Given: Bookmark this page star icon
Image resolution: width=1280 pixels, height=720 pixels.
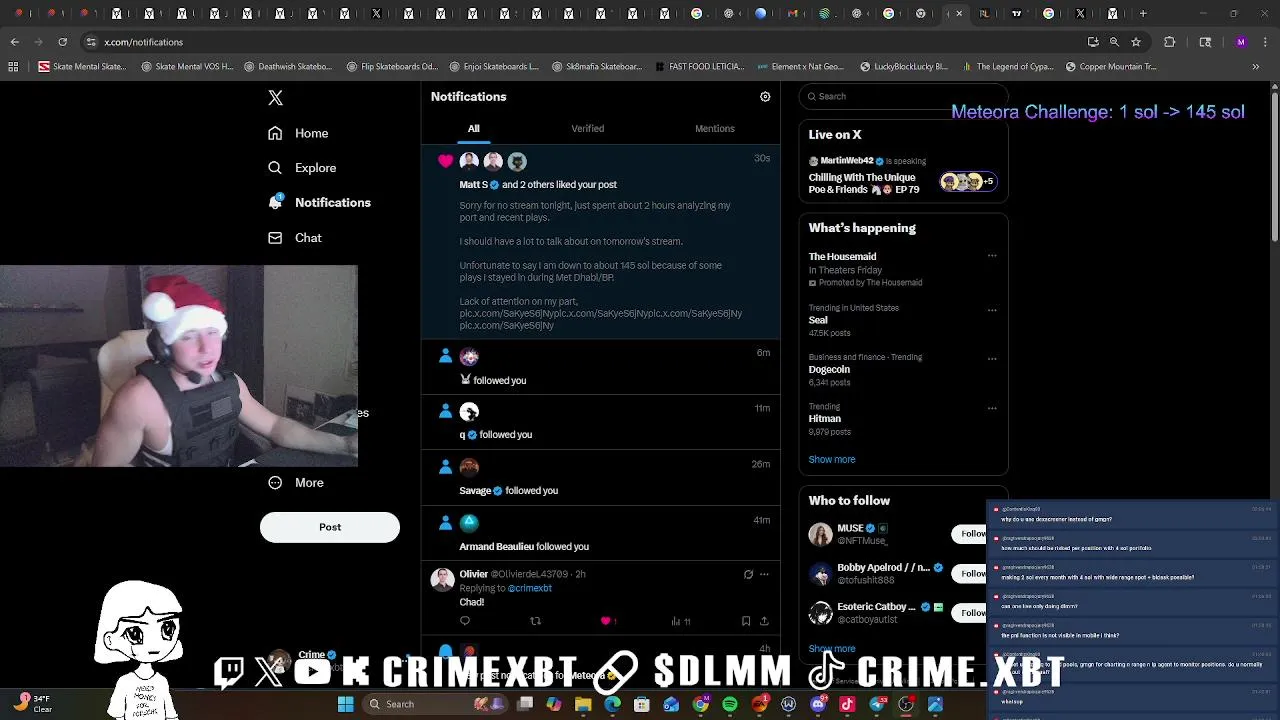Looking at the screenshot, I should 1136,42.
